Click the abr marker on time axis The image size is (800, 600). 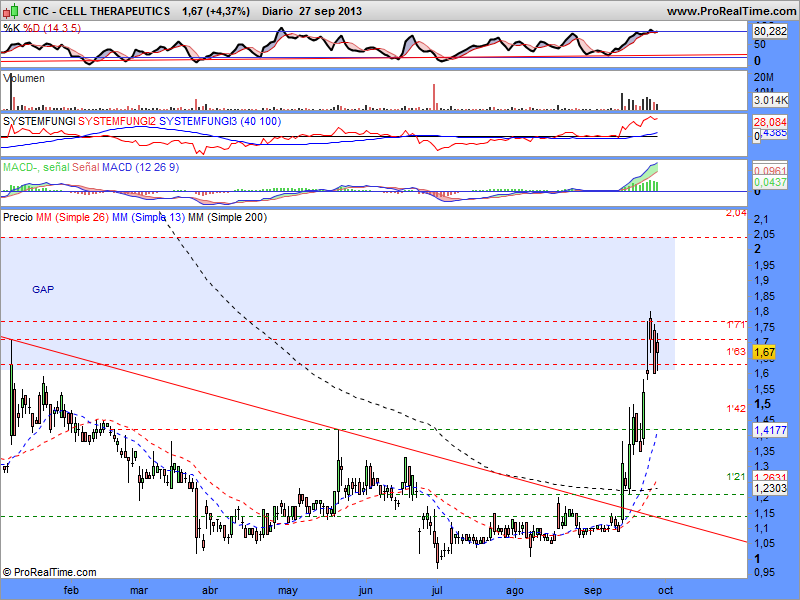tap(210, 590)
